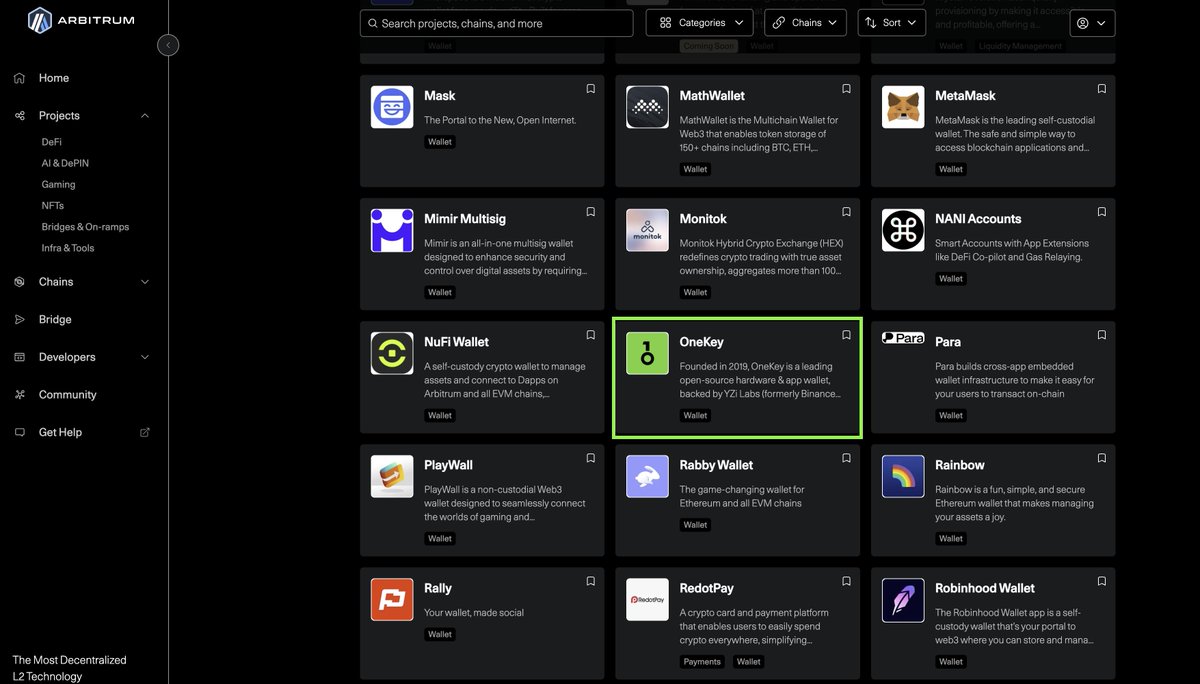Click the Bridge icon in the sidebar
This screenshot has width=1200, height=684.
point(19,320)
